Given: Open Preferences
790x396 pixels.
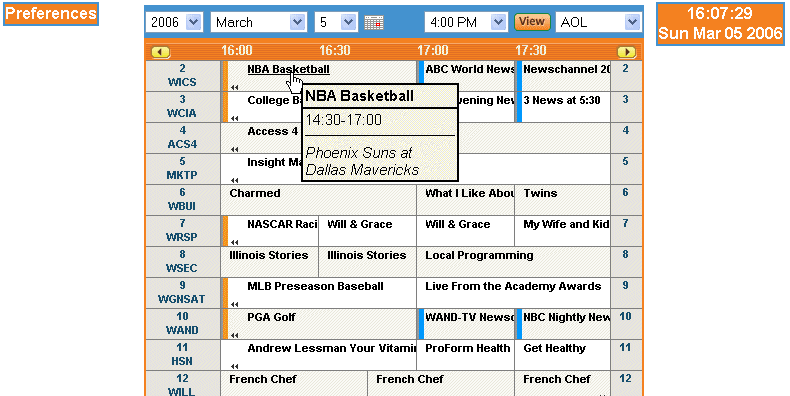Looking at the screenshot, I should (51, 14).
